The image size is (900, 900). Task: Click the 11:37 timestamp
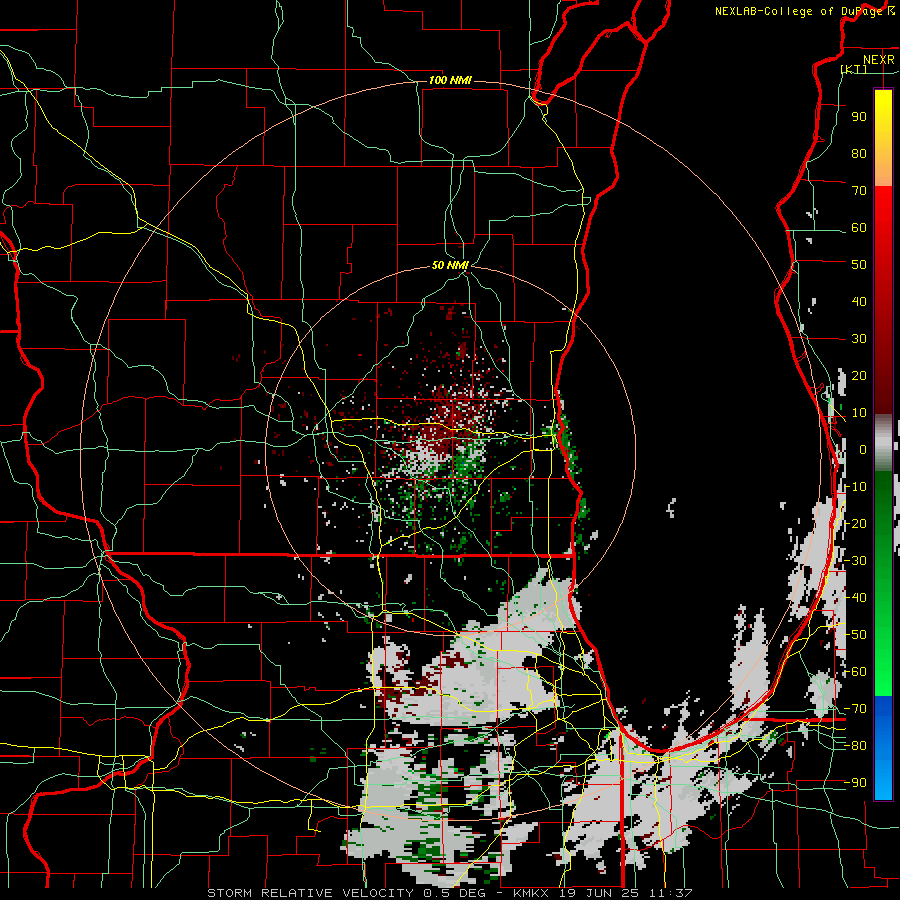pos(670,893)
